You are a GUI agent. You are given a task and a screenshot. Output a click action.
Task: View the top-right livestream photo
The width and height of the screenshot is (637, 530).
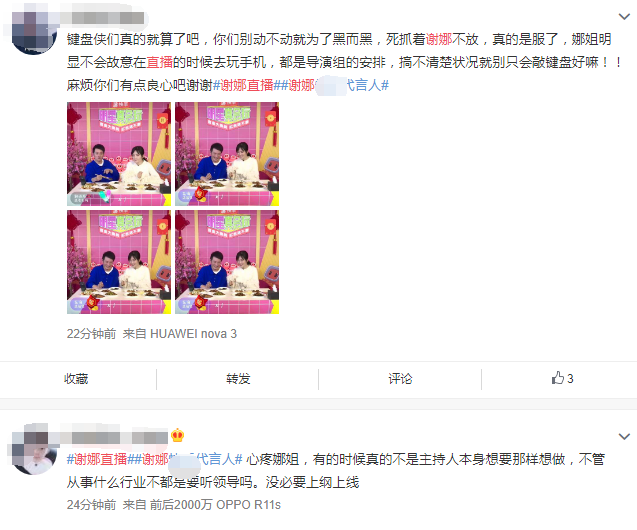(227, 154)
